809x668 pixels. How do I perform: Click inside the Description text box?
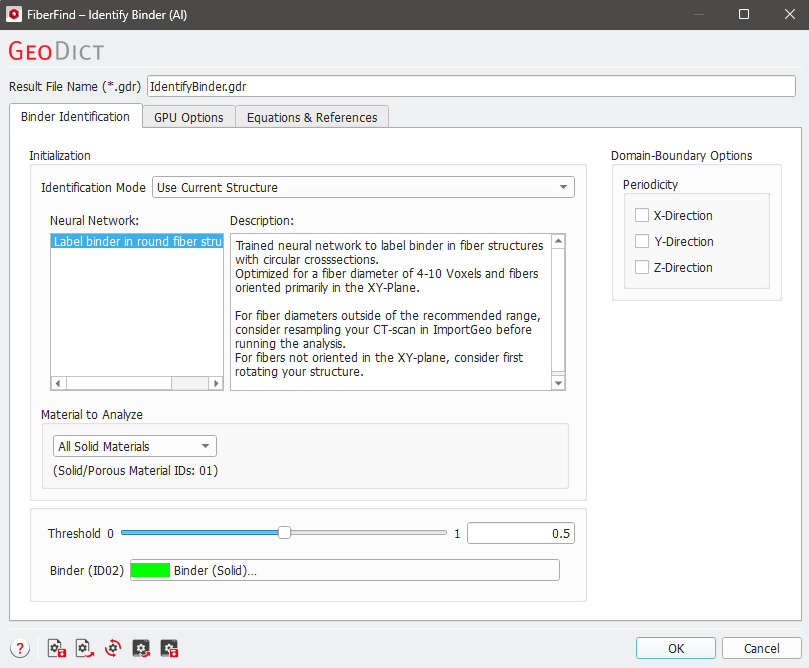click(391, 312)
